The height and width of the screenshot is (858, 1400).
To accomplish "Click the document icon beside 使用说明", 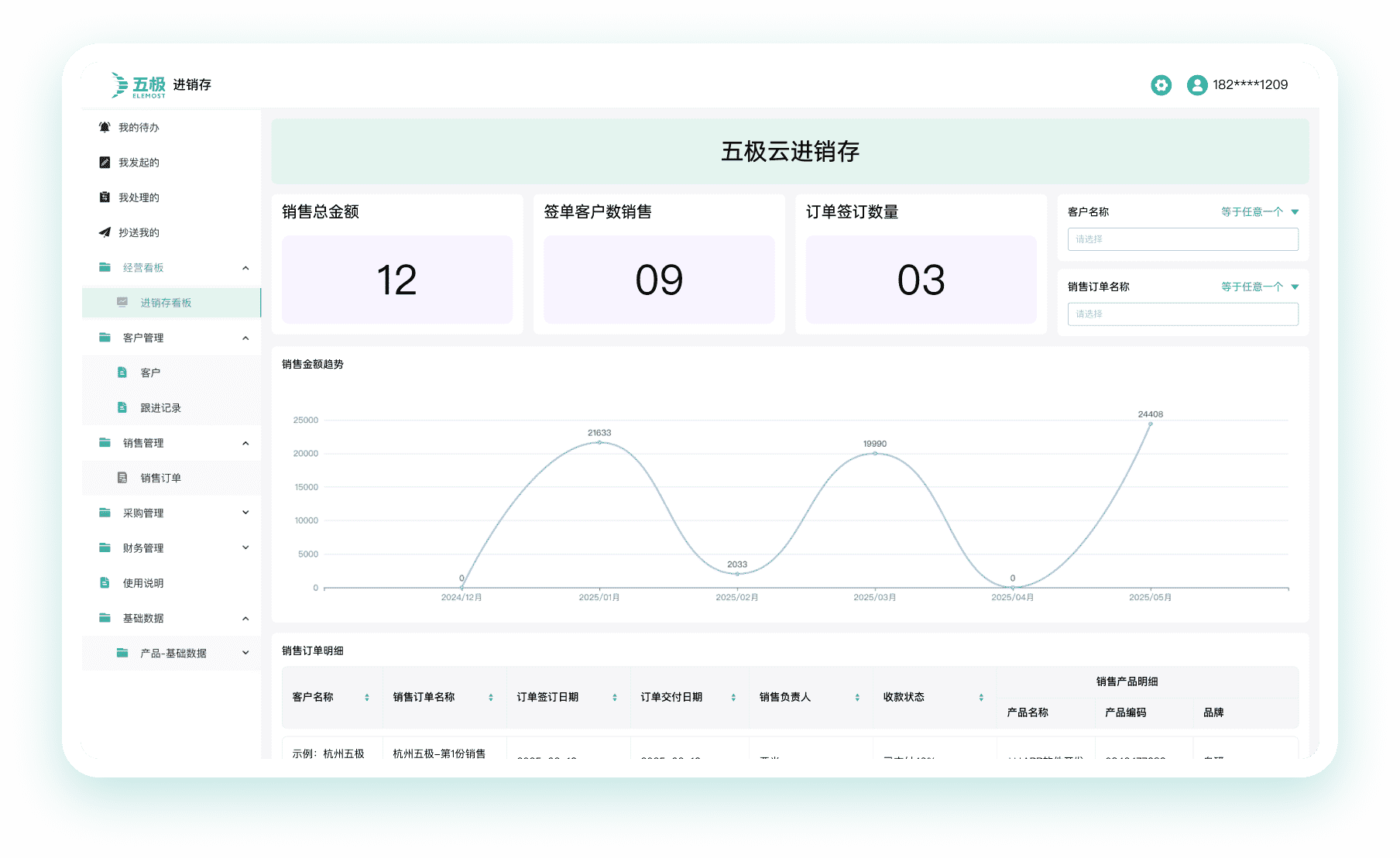I will [x=105, y=582].
